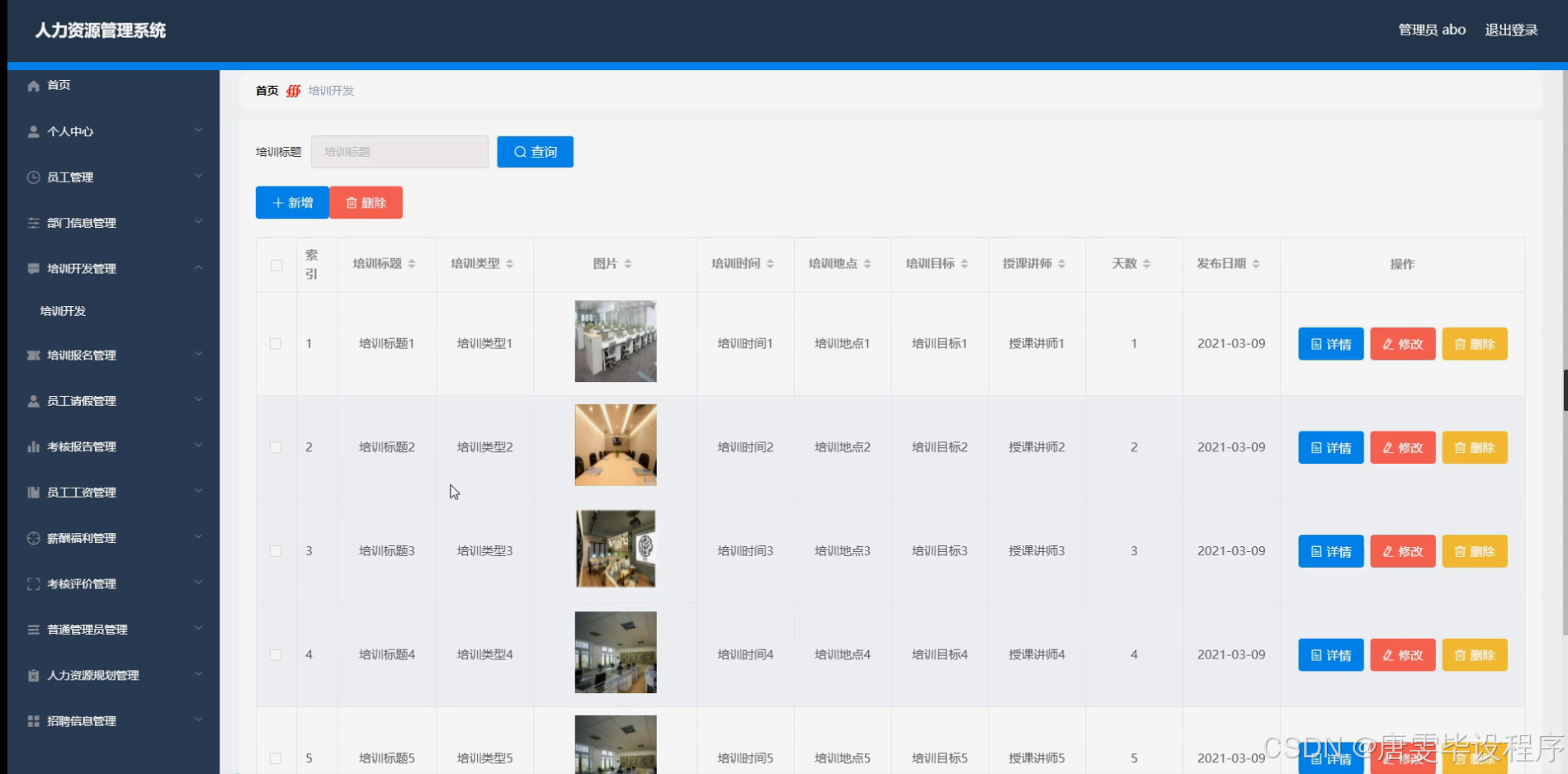The image size is (1568, 774).
Task: Click the 培训开发管理 sidebar icon
Action: coord(33,269)
